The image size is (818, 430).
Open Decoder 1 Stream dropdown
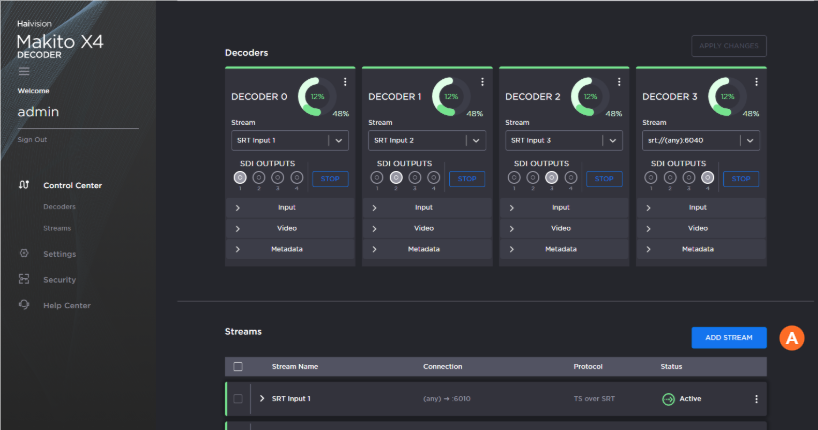pyautogui.click(x=427, y=140)
